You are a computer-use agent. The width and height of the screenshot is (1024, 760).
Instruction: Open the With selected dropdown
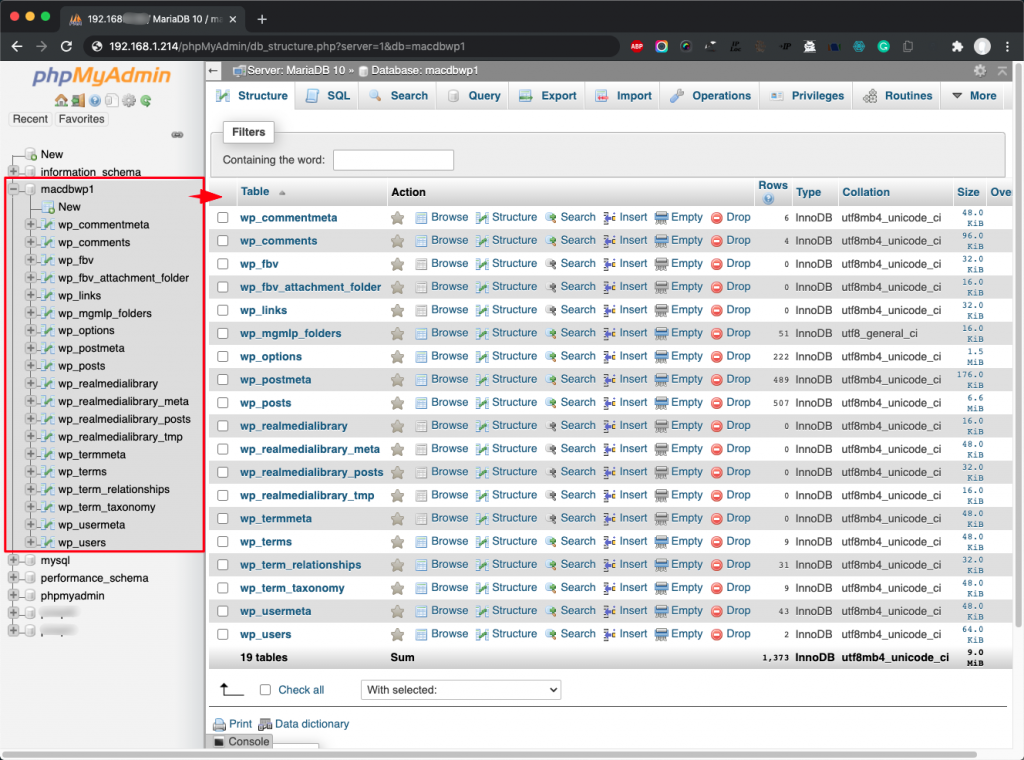461,690
